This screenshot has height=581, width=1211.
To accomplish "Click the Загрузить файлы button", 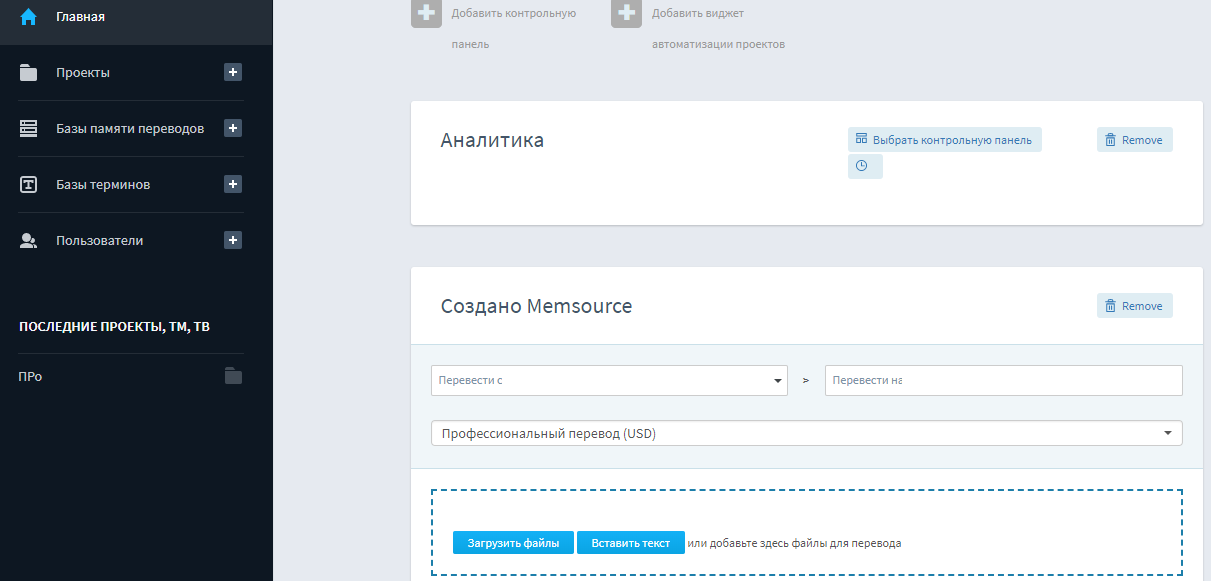I will click(x=513, y=542).
